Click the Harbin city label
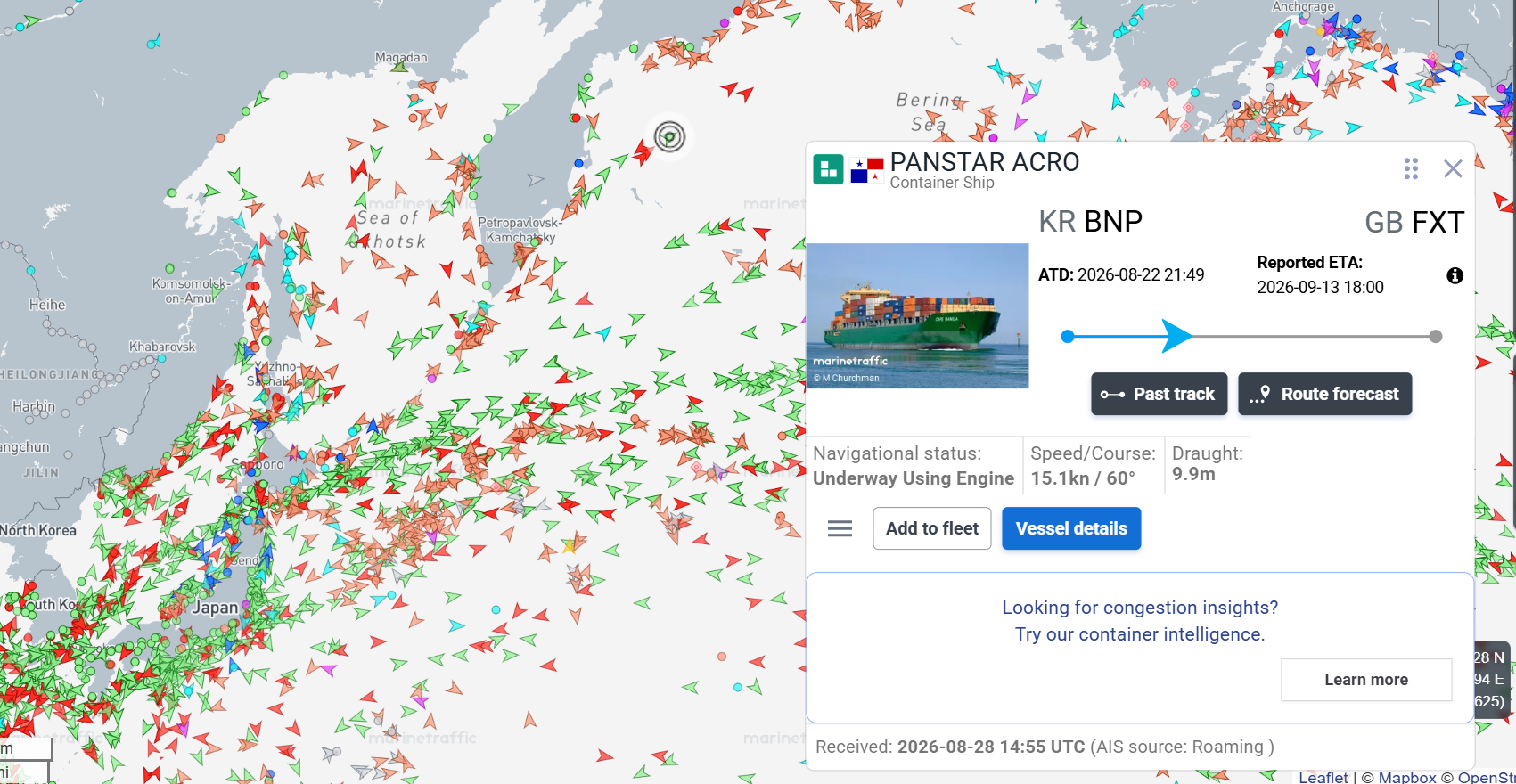 (34, 406)
